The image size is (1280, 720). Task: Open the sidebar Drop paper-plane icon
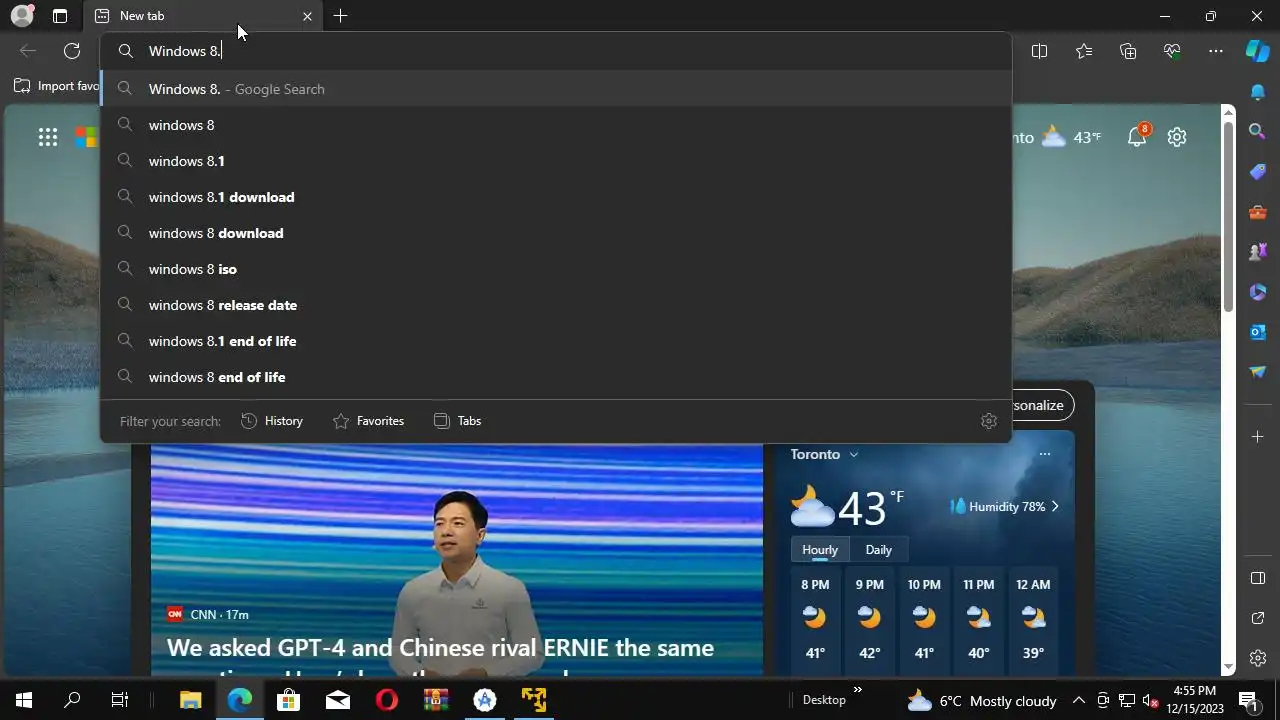[1258, 372]
